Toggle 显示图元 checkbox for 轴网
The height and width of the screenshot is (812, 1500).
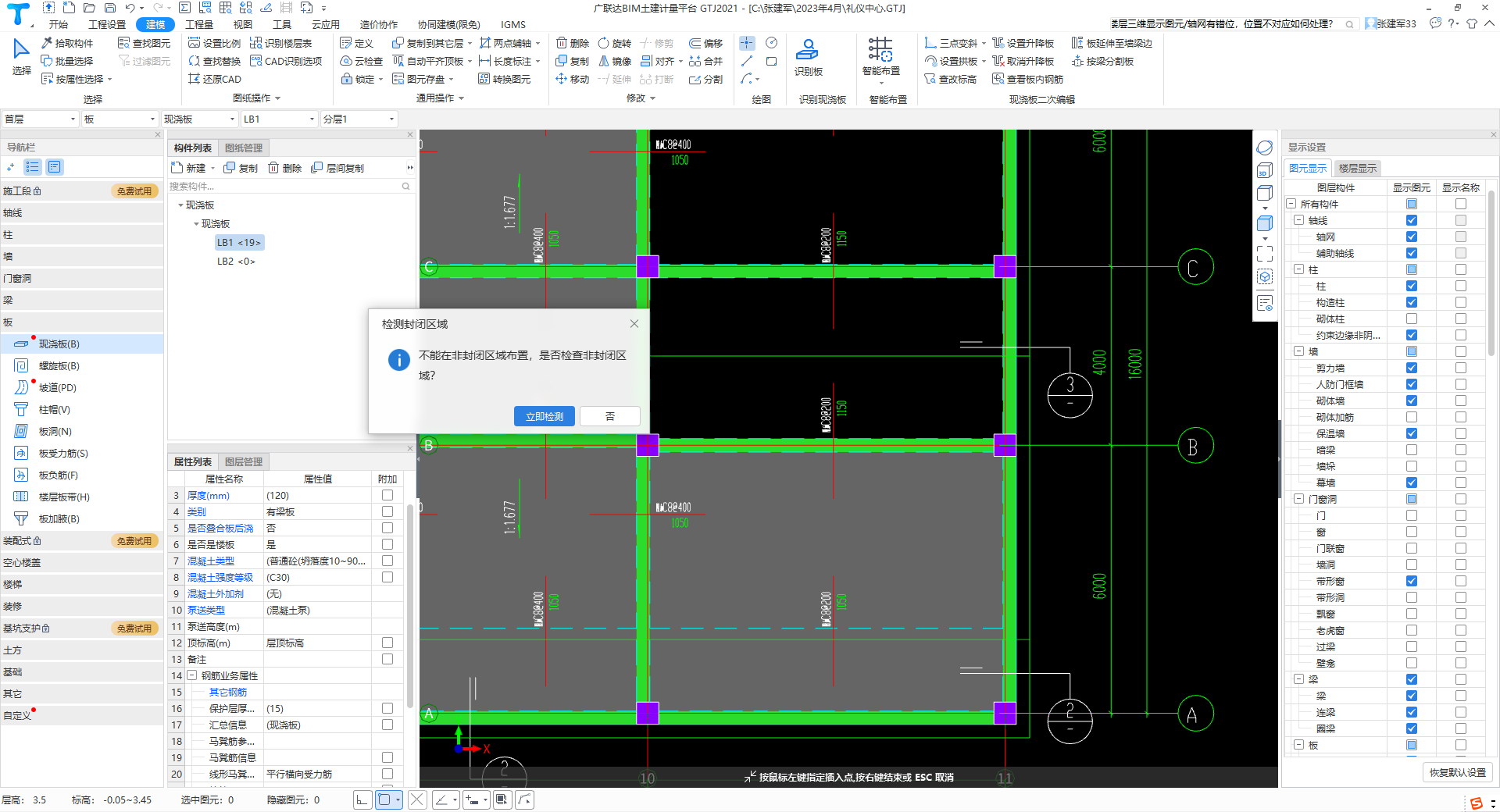[x=1411, y=237]
